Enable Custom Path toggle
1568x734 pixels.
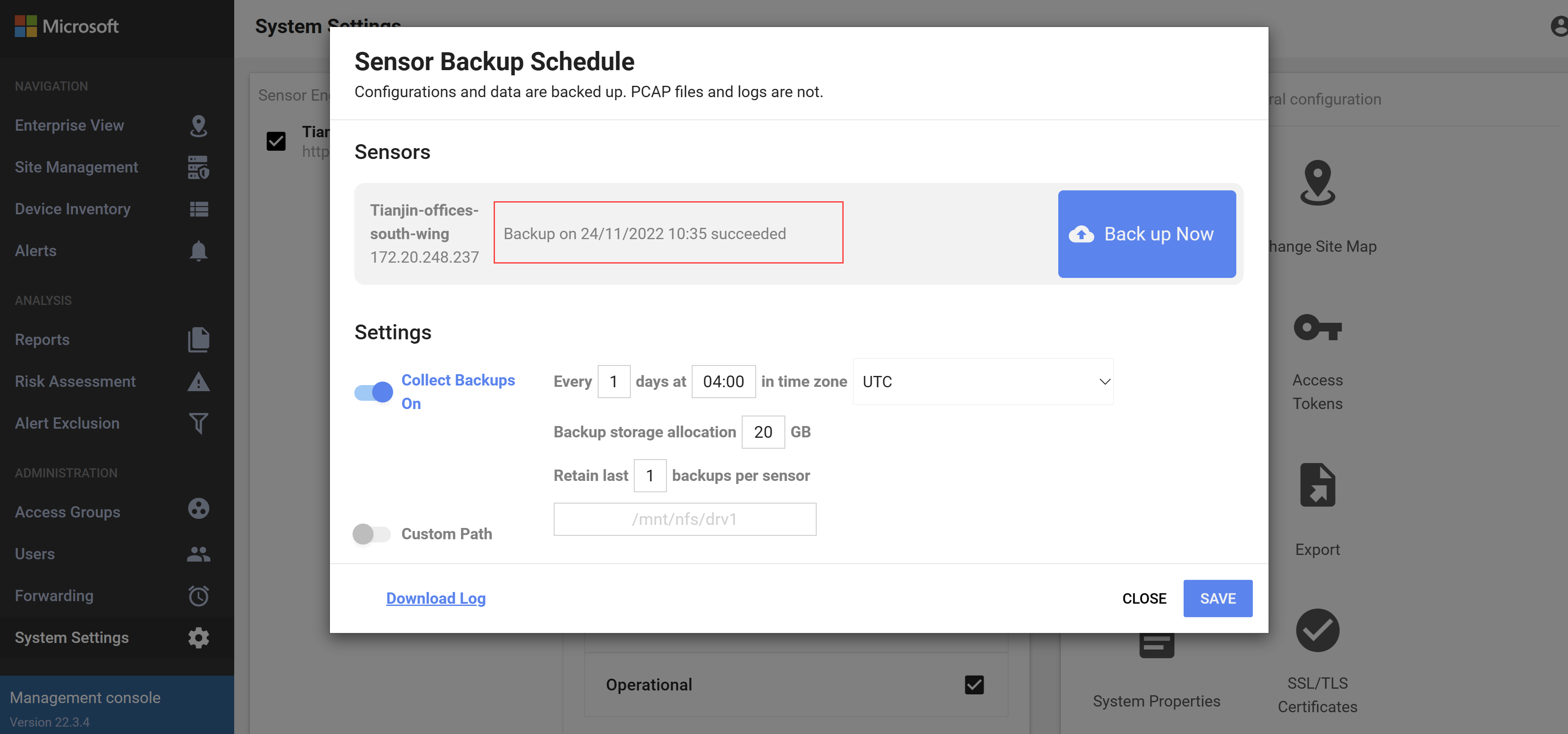point(372,533)
